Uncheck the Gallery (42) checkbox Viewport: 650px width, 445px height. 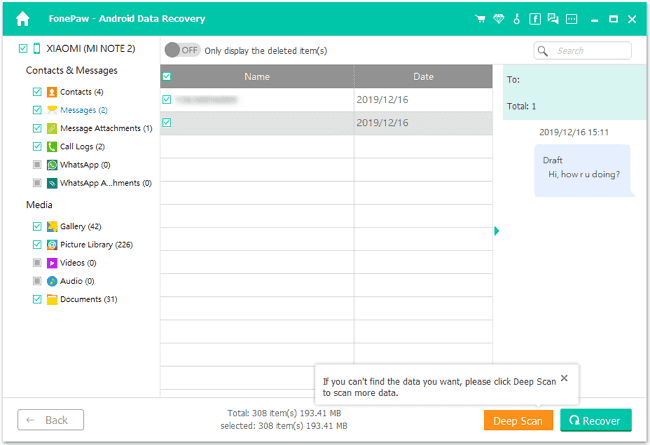click(37, 226)
